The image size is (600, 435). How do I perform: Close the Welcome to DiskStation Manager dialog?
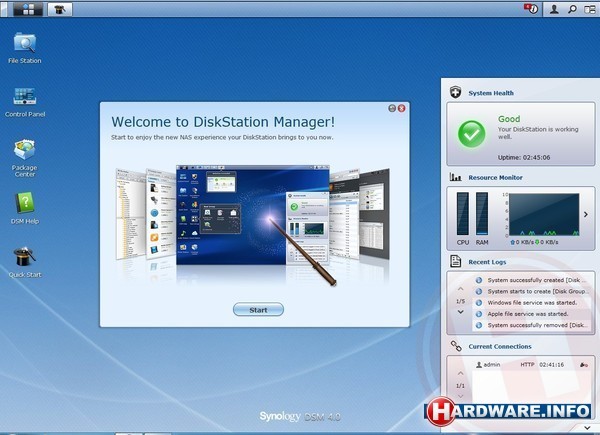[401, 107]
